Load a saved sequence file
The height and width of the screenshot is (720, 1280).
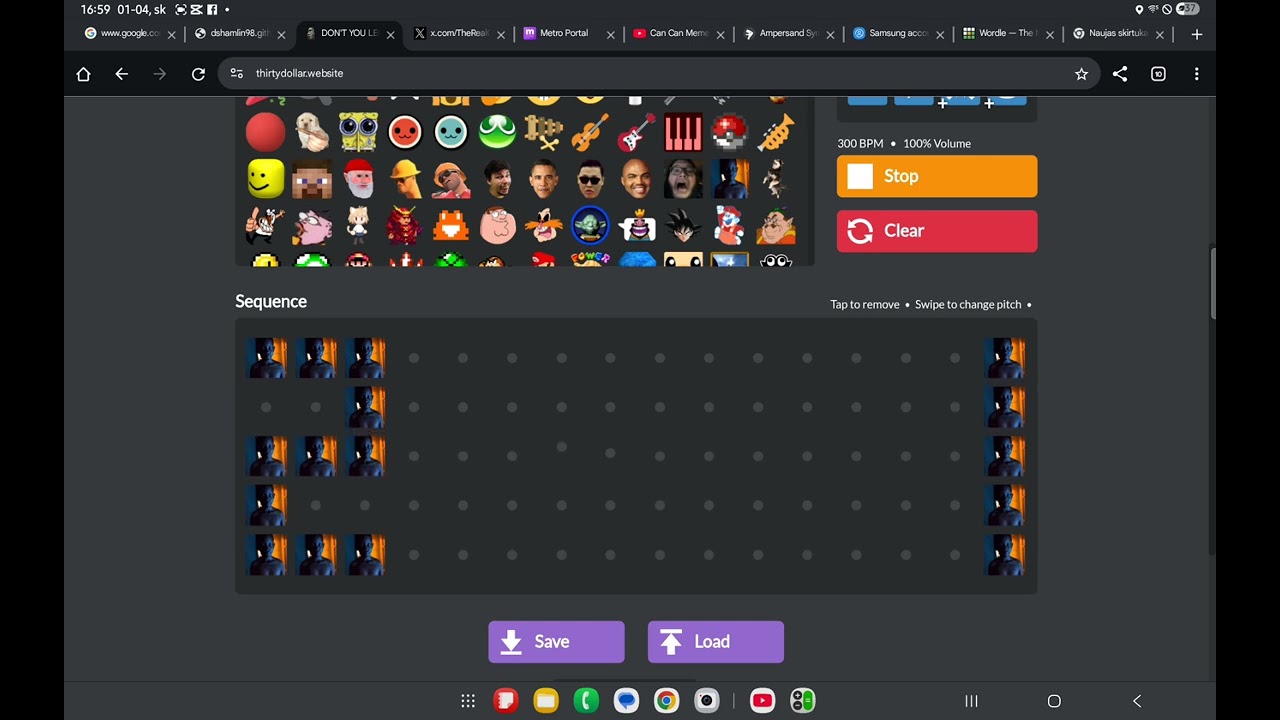[x=716, y=642]
